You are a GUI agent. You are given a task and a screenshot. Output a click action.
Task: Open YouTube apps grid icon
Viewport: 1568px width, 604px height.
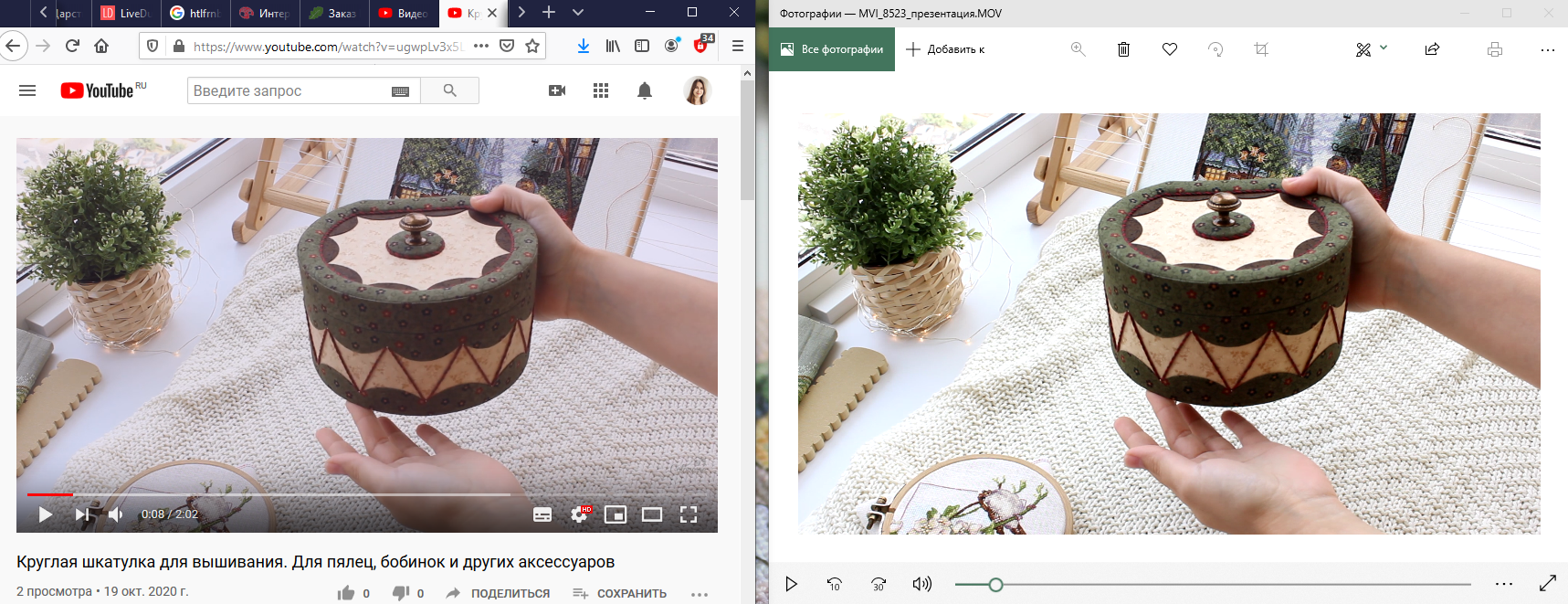tap(600, 90)
